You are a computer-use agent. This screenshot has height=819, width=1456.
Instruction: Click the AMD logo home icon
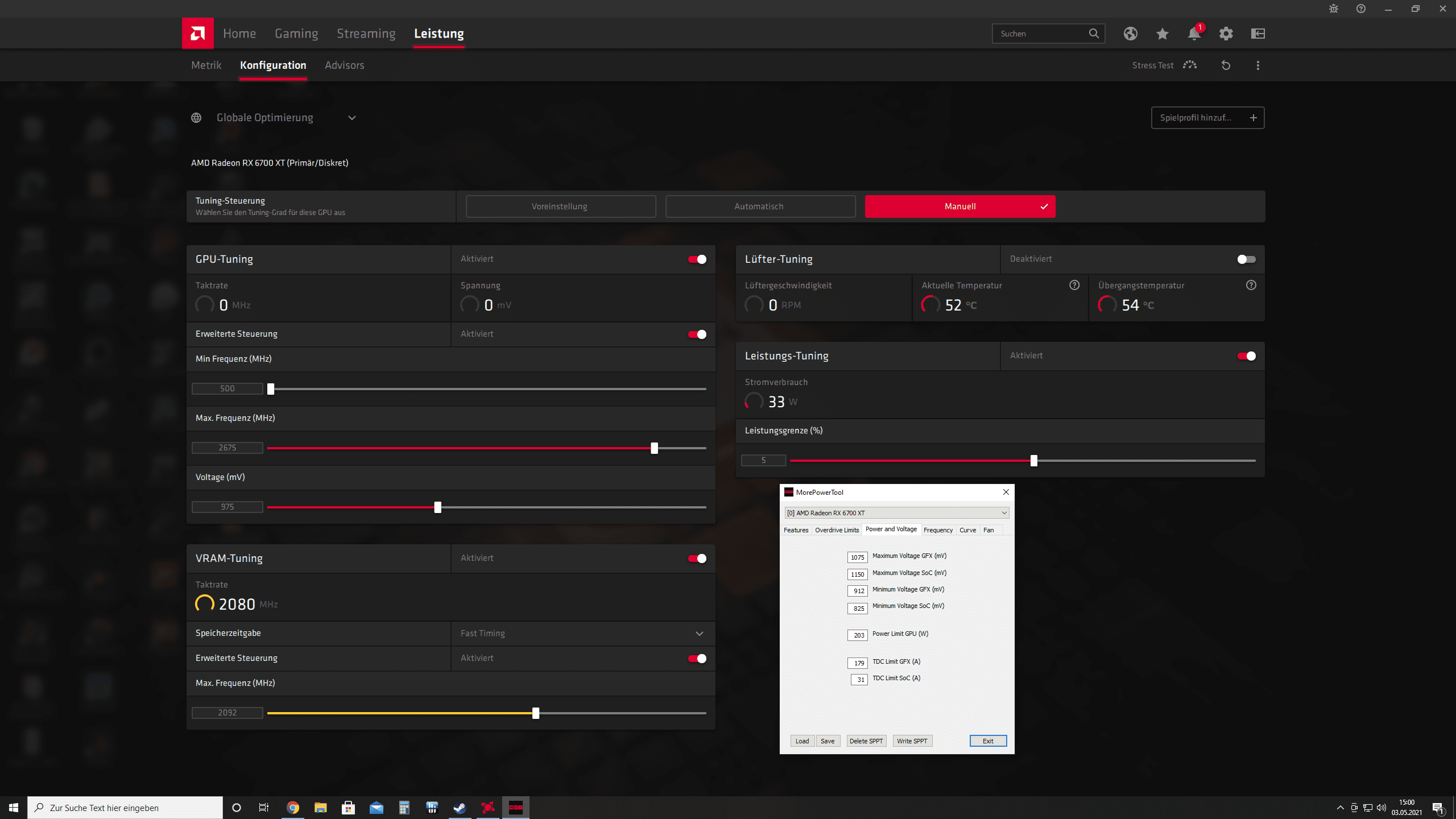point(197,33)
